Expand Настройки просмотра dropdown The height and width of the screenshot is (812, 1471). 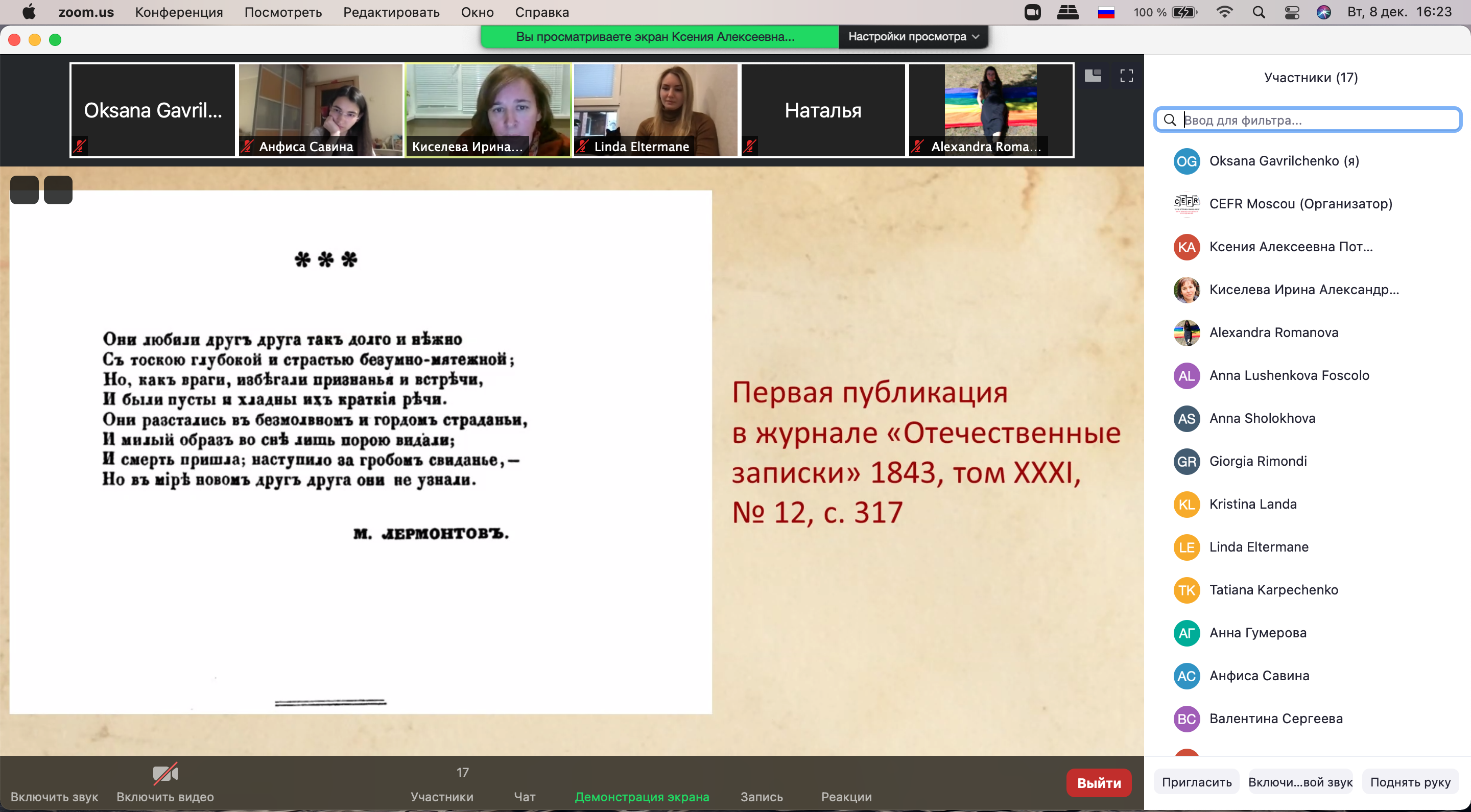(913, 37)
